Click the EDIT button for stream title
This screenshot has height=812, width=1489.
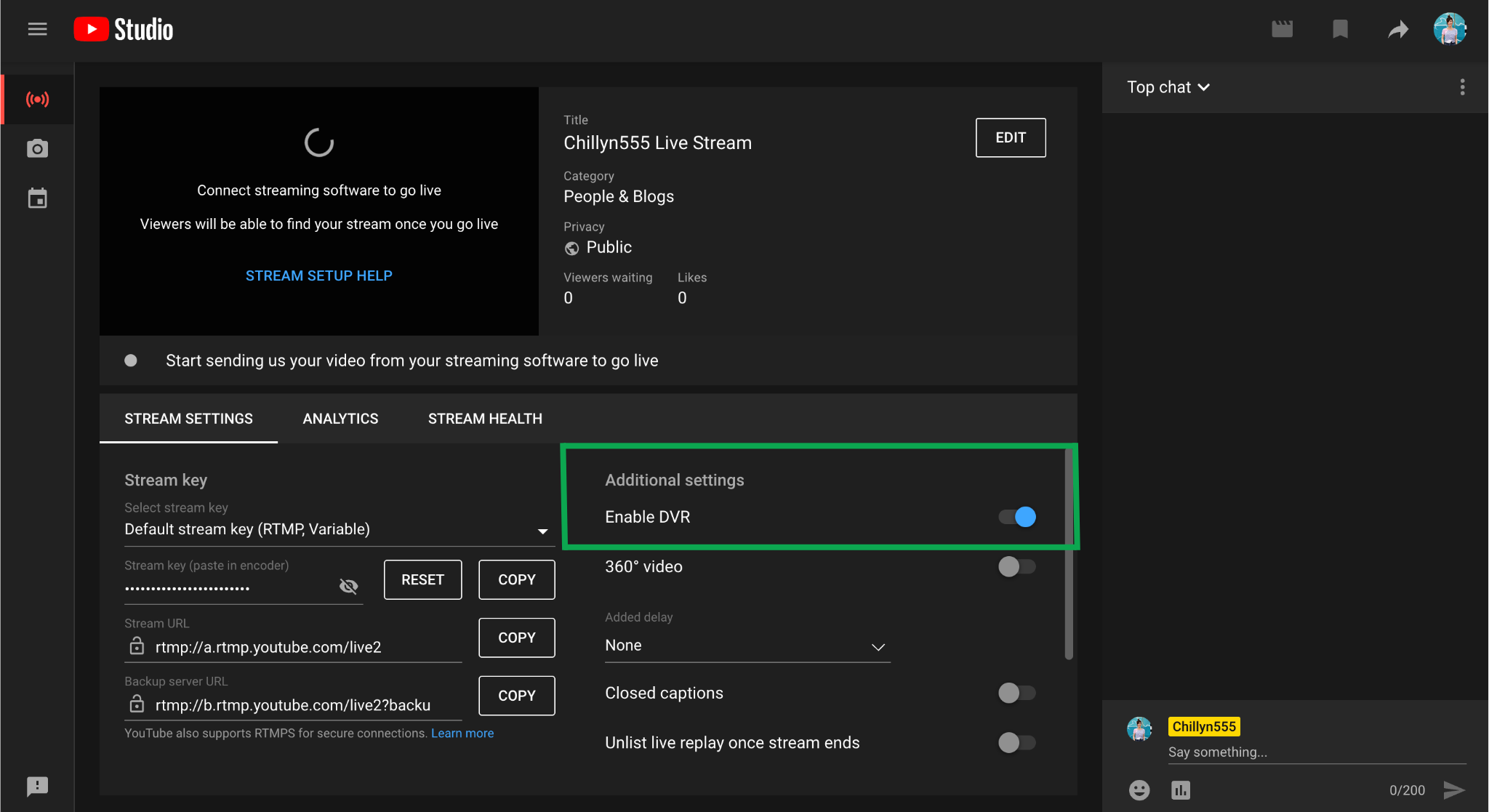(x=1011, y=137)
